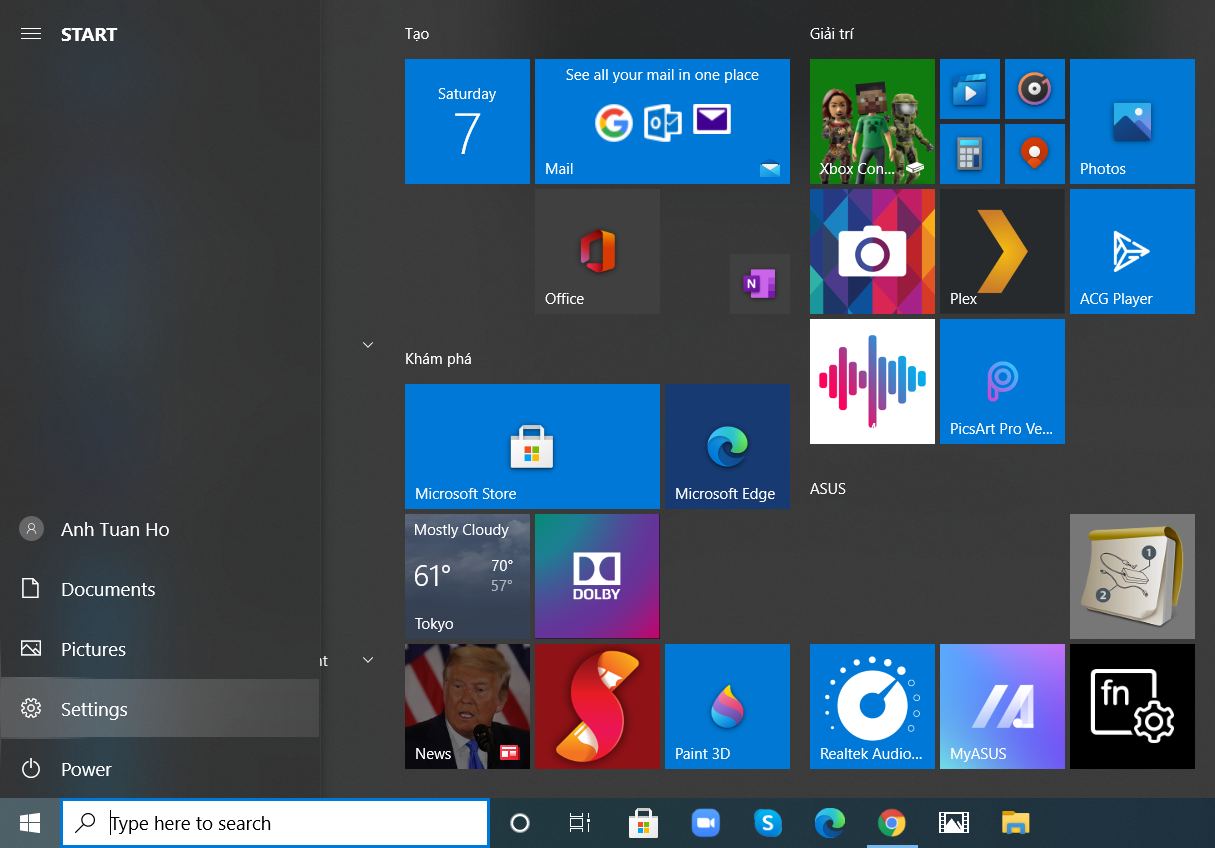This screenshot has height=848, width=1215.
Task: Expand the START hamburger menu
Action: tap(31, 34)
